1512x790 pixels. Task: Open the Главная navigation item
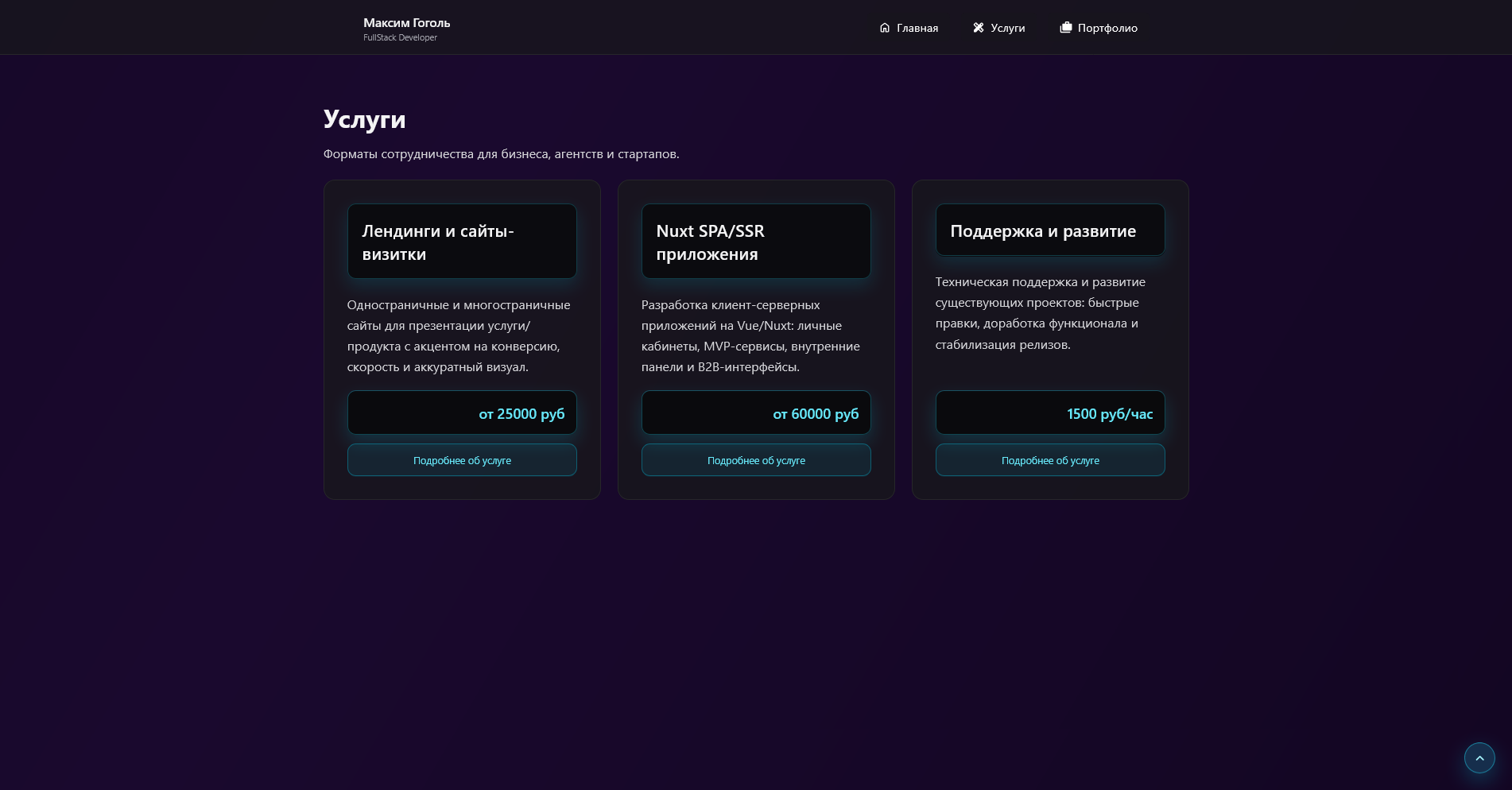pos(909,28)
